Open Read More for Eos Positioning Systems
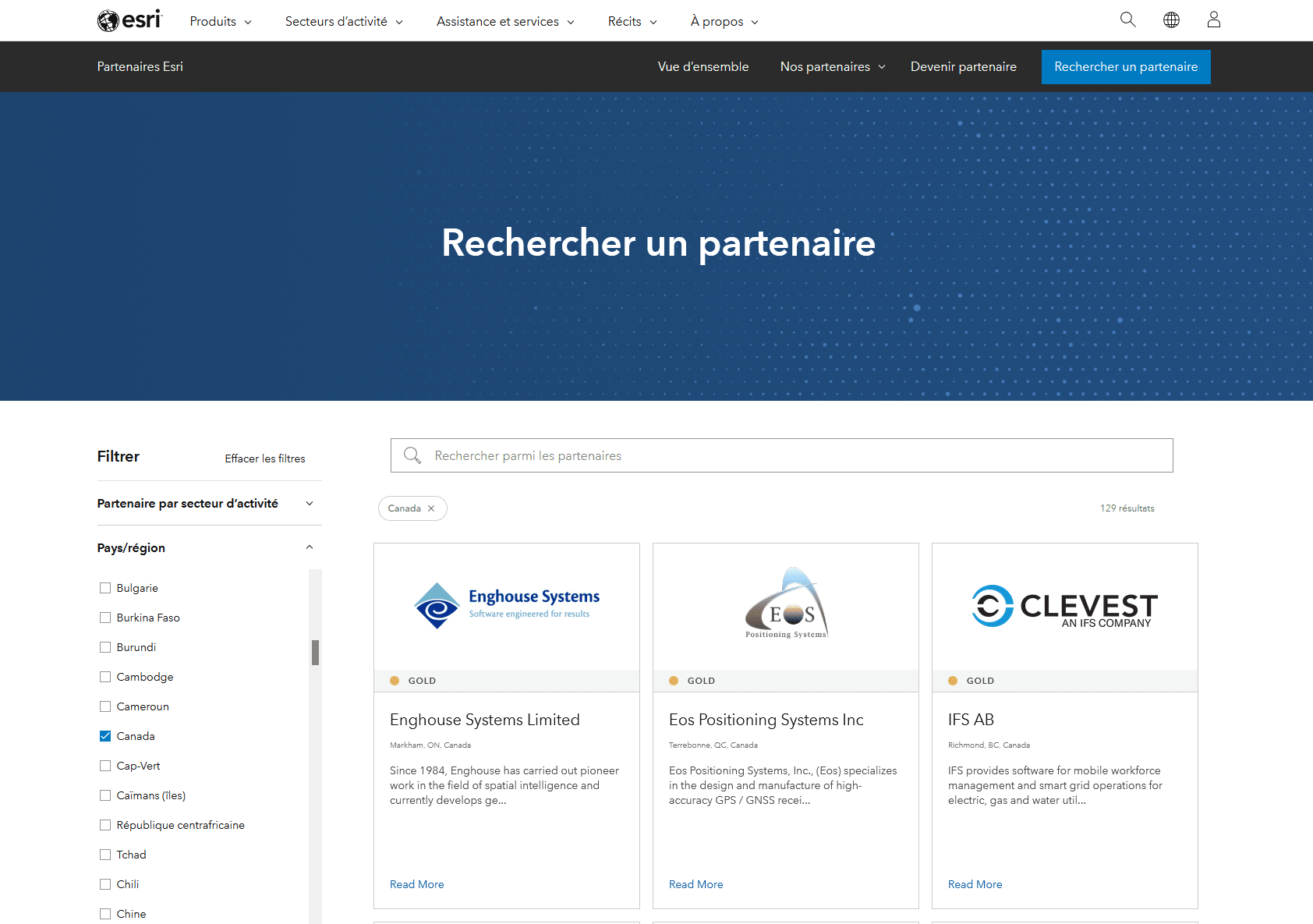 pos(696,884)
